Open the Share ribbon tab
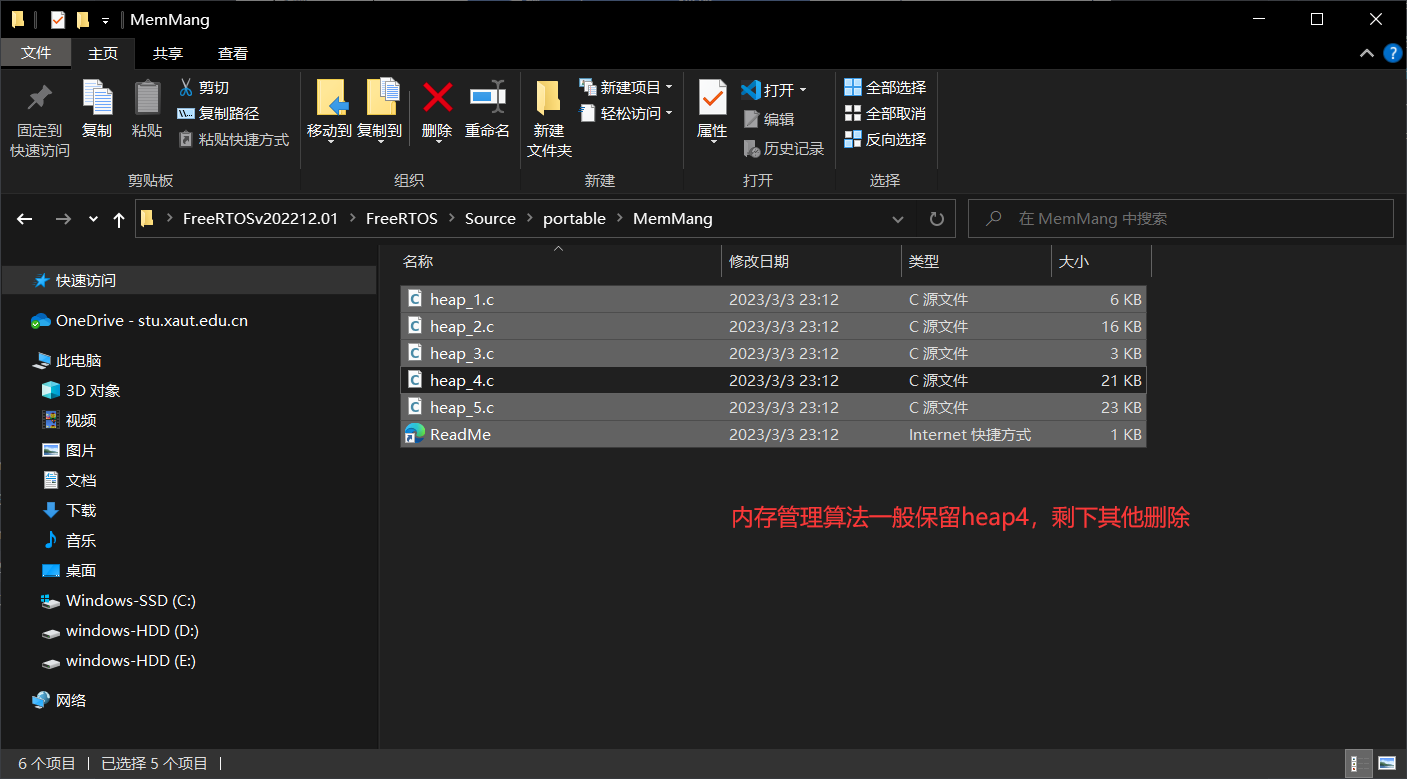This screenshot has height=779, width=1407. tap(167, 54)
